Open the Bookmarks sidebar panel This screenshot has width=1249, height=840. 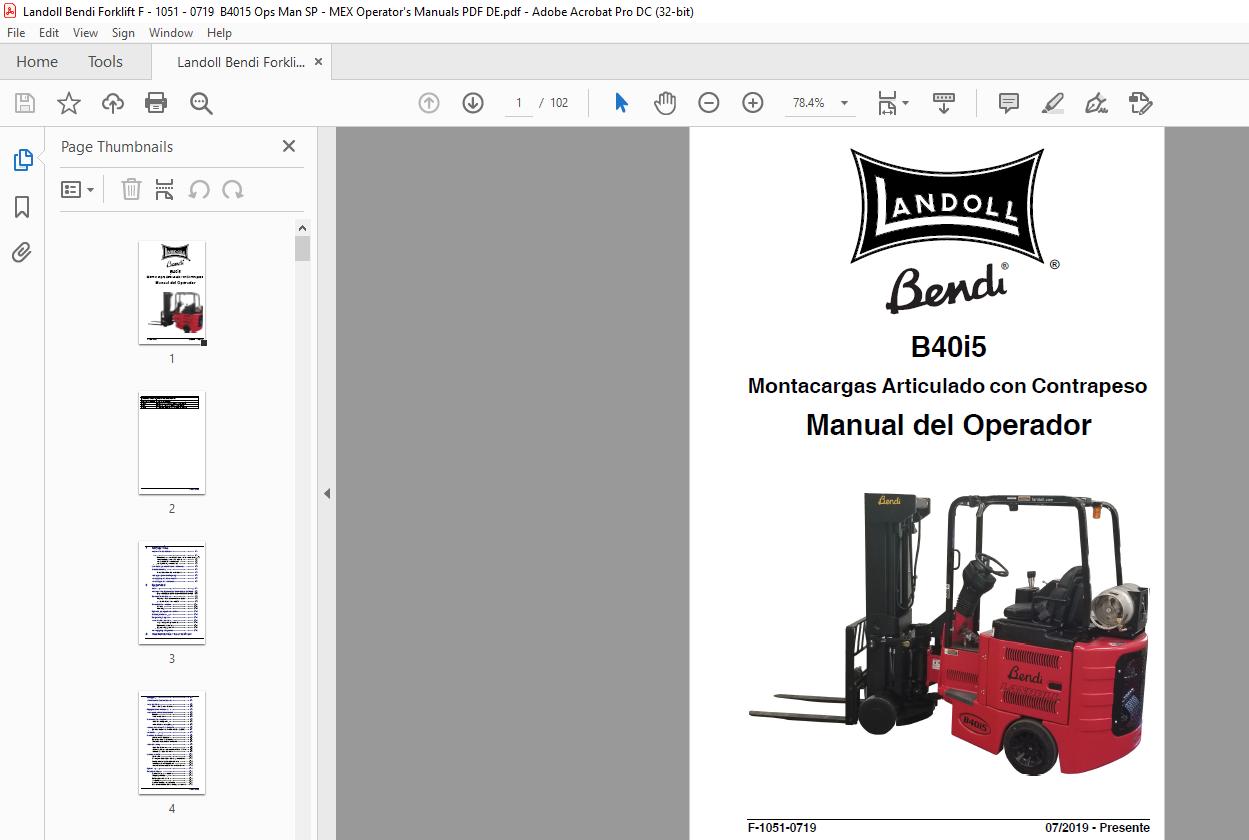pos(22,207)
